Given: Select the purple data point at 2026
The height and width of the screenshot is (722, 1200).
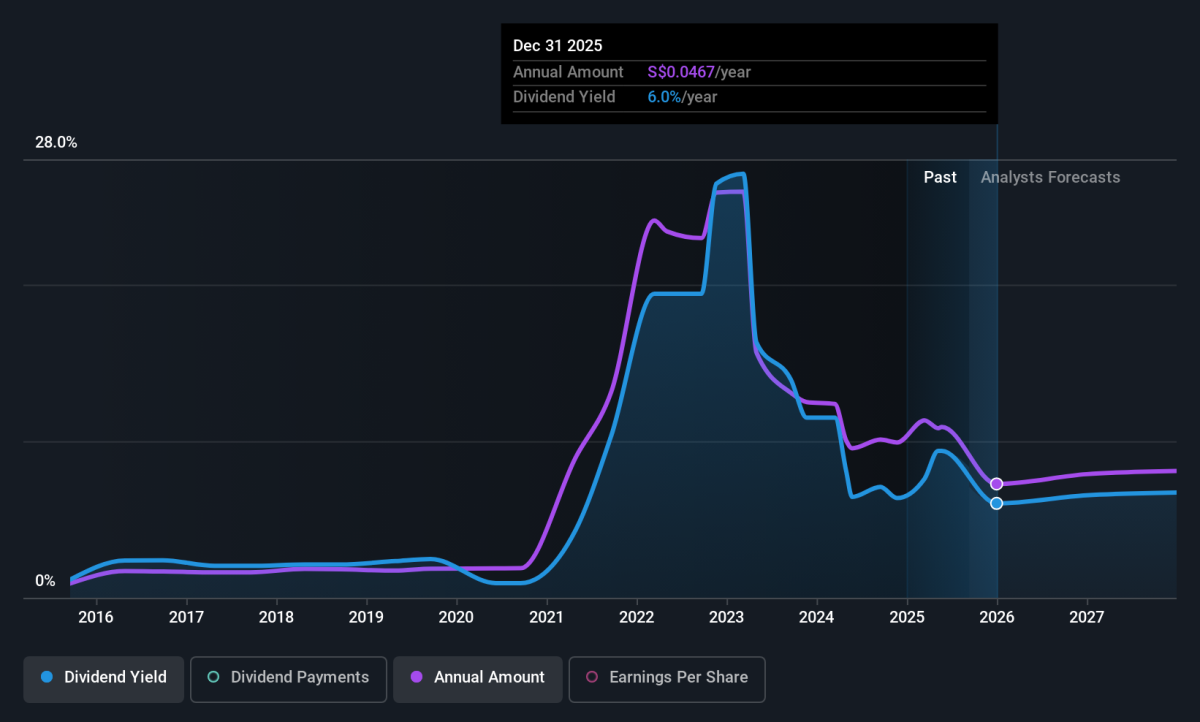Looking at the screenshot, I should pos(996,484).
